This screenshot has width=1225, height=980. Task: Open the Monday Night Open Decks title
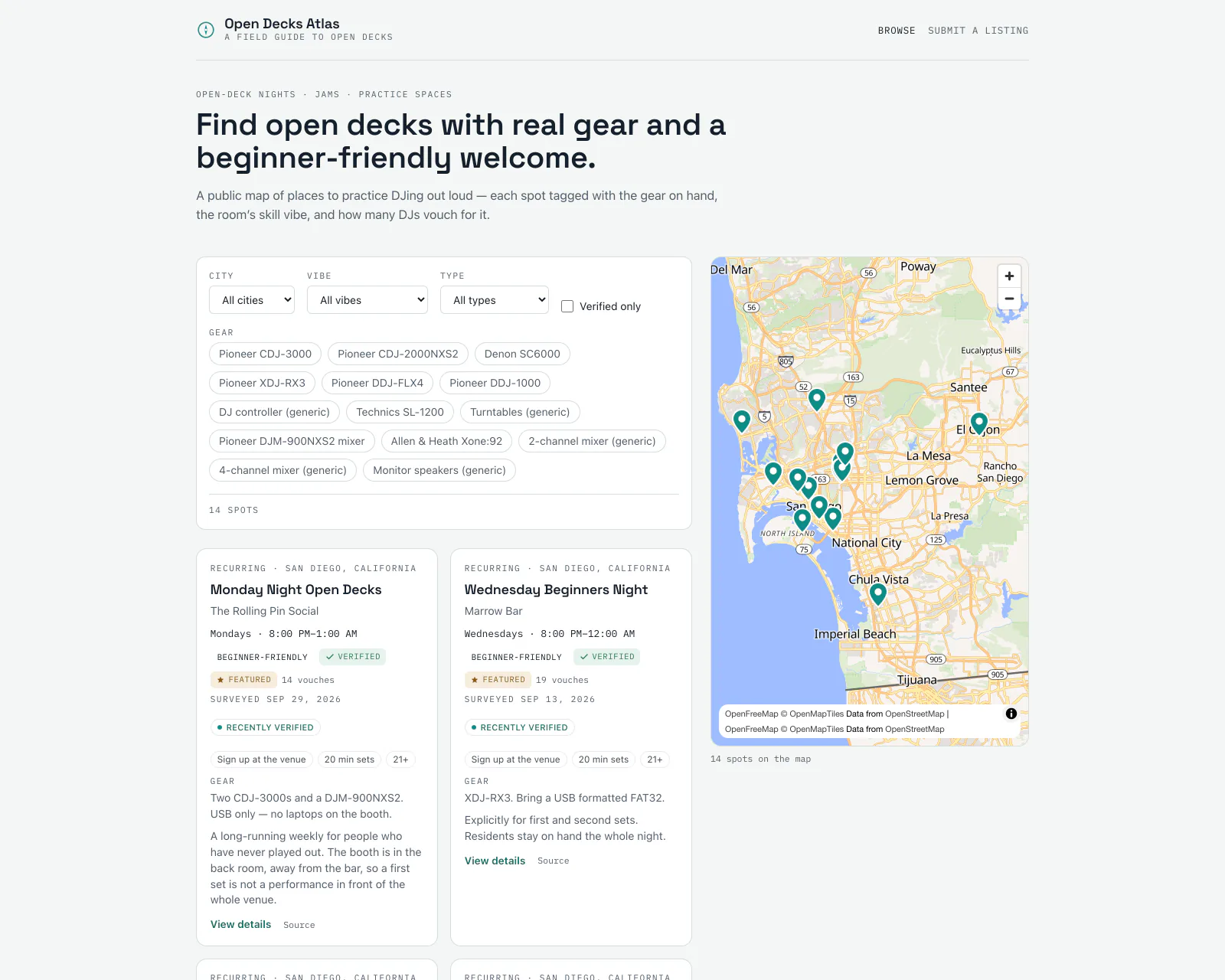[296, 590]
